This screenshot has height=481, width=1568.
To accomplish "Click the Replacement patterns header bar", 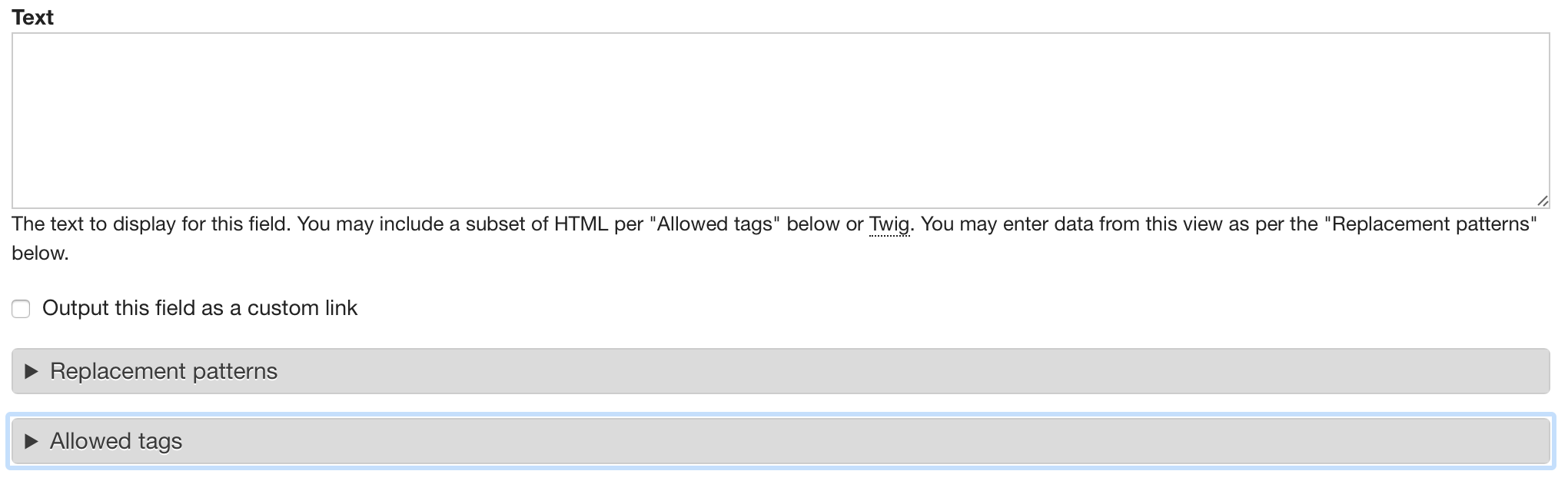I will pos(782,372).
